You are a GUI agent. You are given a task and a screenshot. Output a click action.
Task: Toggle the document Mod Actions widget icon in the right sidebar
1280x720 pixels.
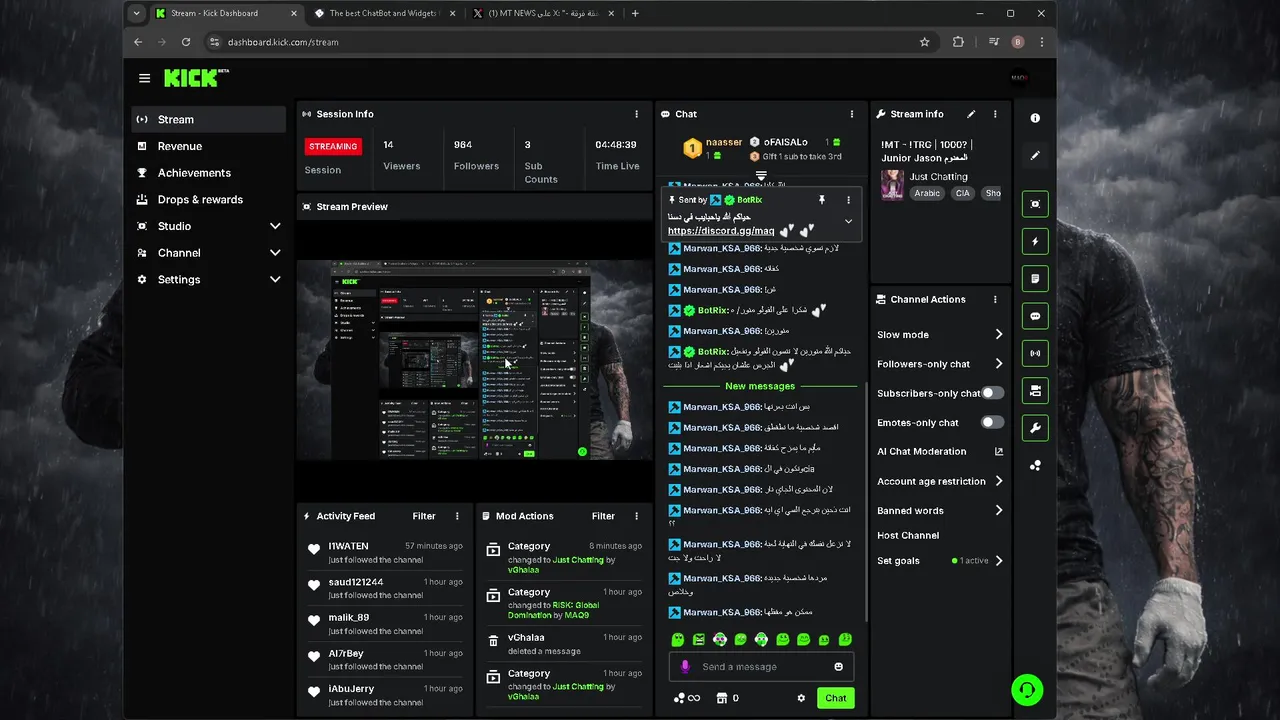point(1035,279)
